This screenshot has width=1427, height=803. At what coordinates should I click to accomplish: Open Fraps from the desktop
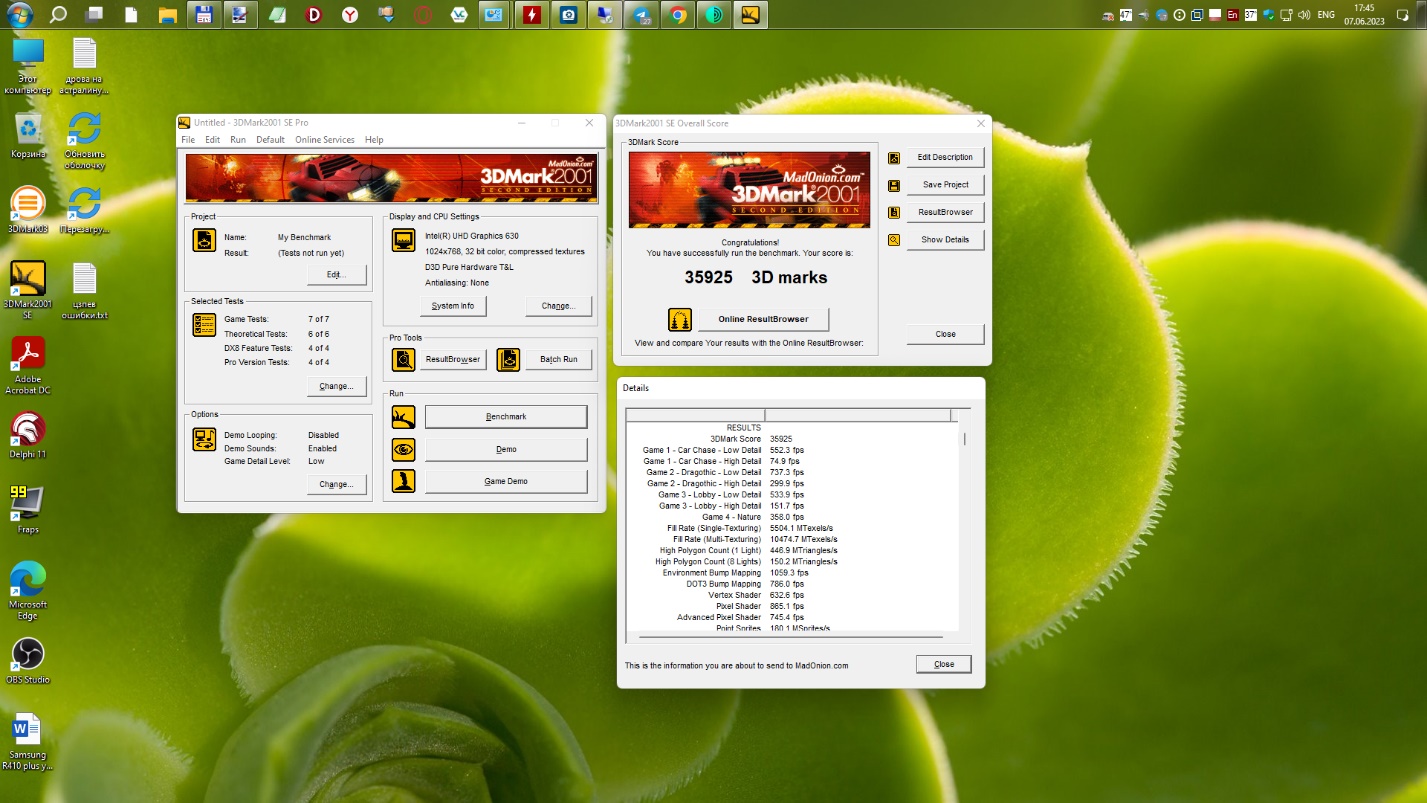click(x=27, y=503)
